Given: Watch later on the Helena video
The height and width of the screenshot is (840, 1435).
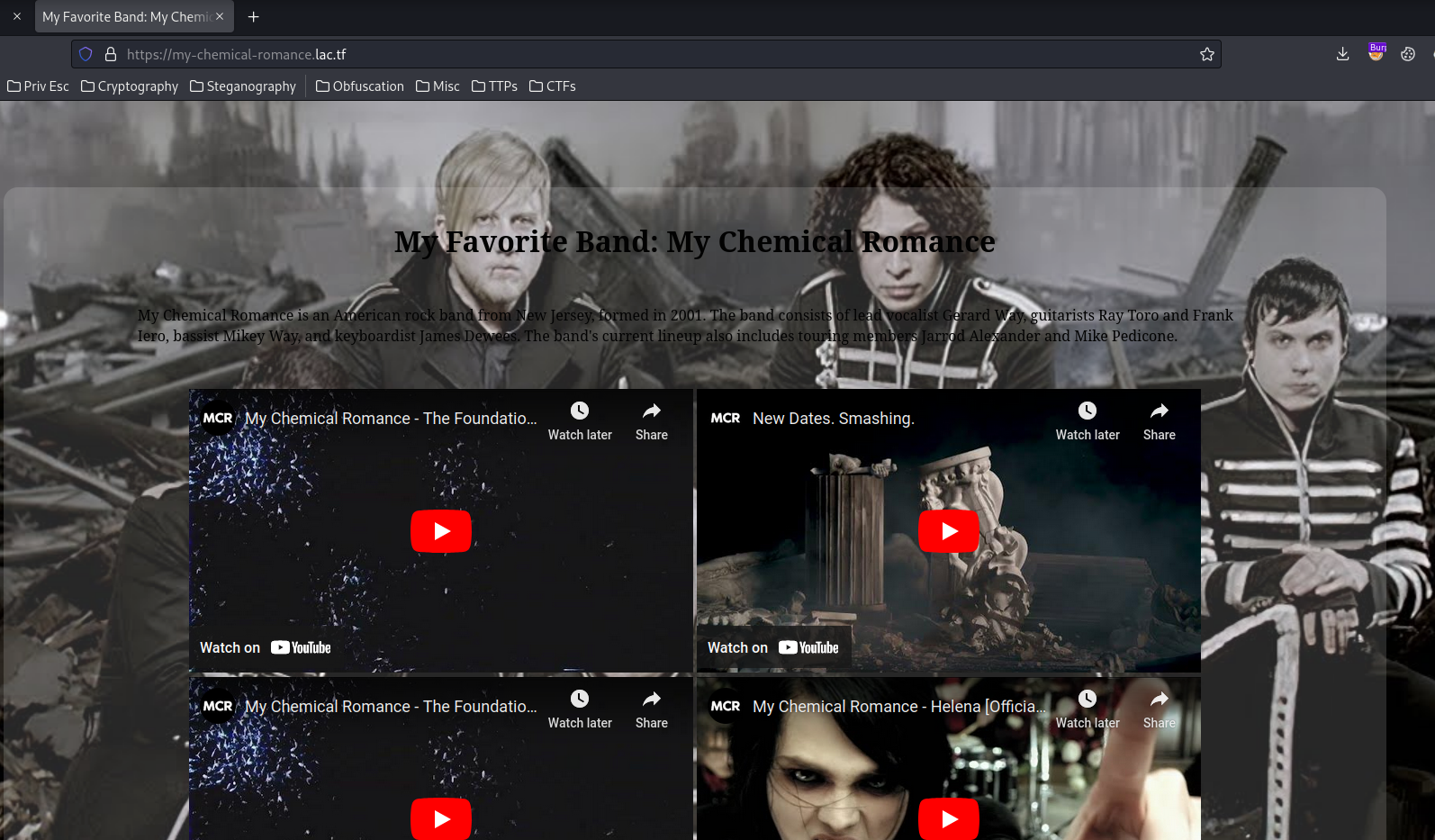Looking at the screenshot, I should (x=1088, y=709).
